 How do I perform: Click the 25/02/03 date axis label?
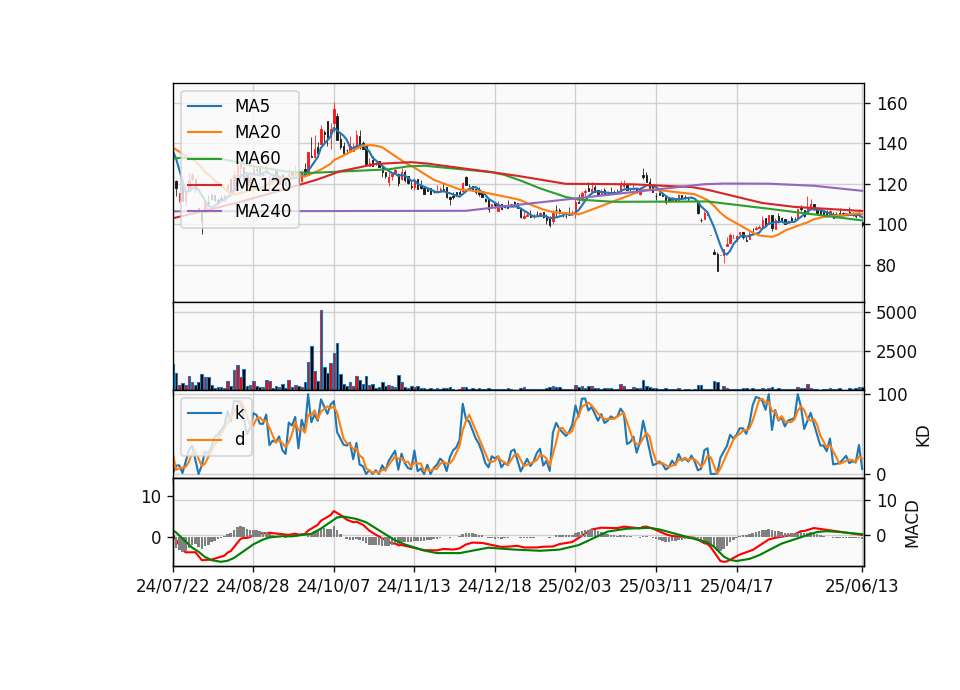tap(575, 586)
